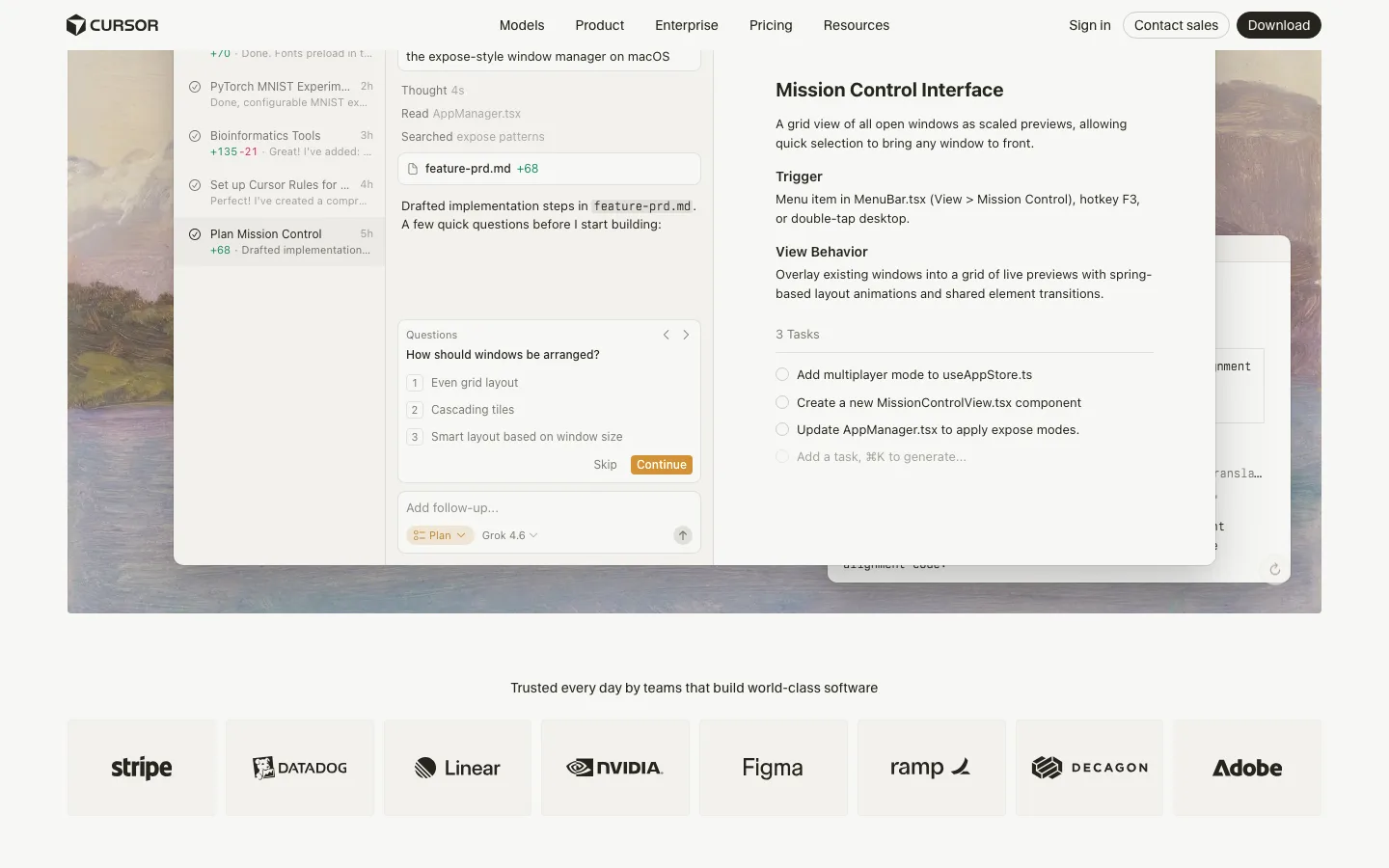Go to previous question with left chevron
The height and width of the screenshot is (868, 1389).
tap(666, 335)
